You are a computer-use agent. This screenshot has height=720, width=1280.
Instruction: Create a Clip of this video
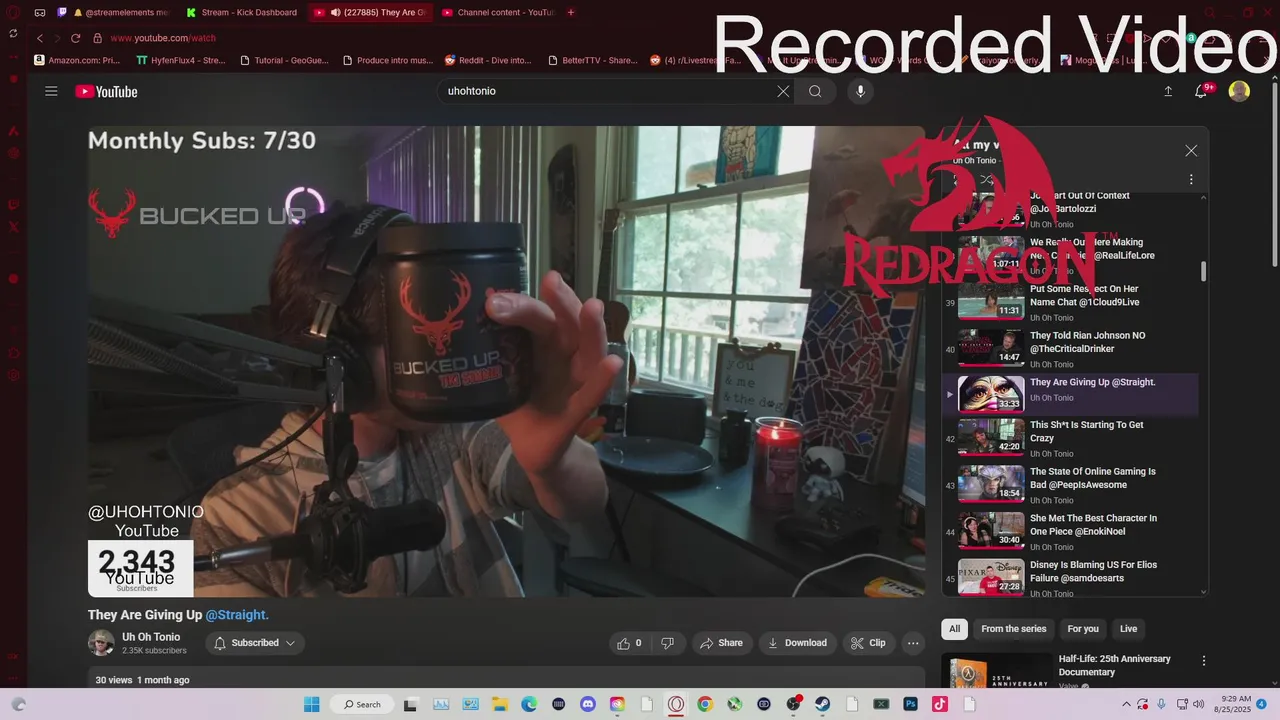868,643
